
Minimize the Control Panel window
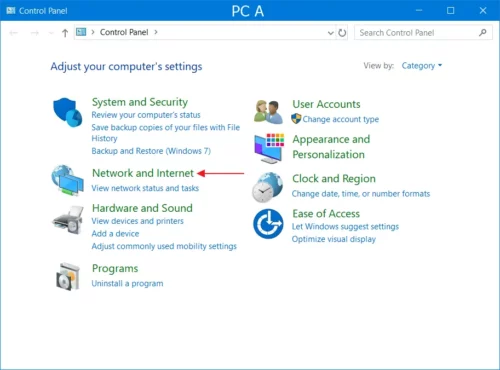click(x=419, y=11)
